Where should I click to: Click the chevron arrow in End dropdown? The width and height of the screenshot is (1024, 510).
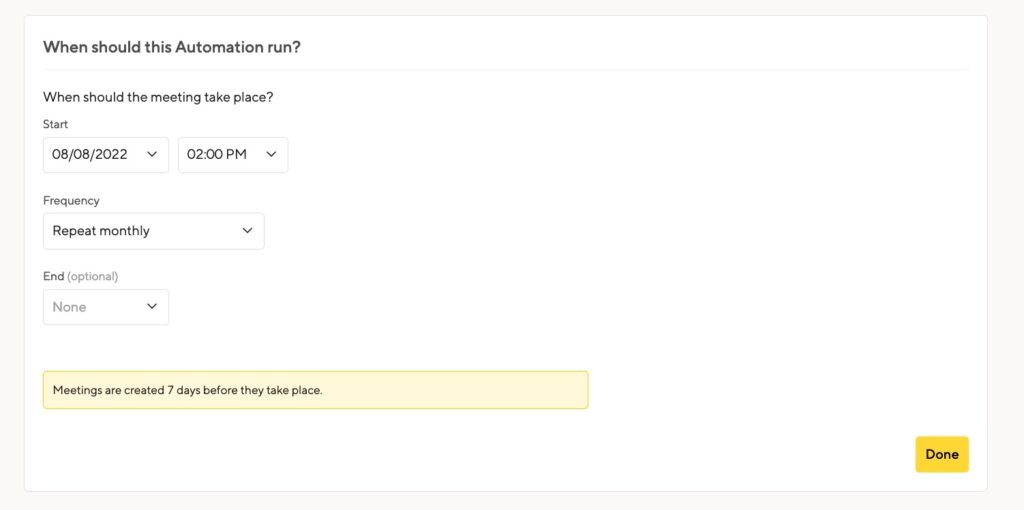click(152, 306)
